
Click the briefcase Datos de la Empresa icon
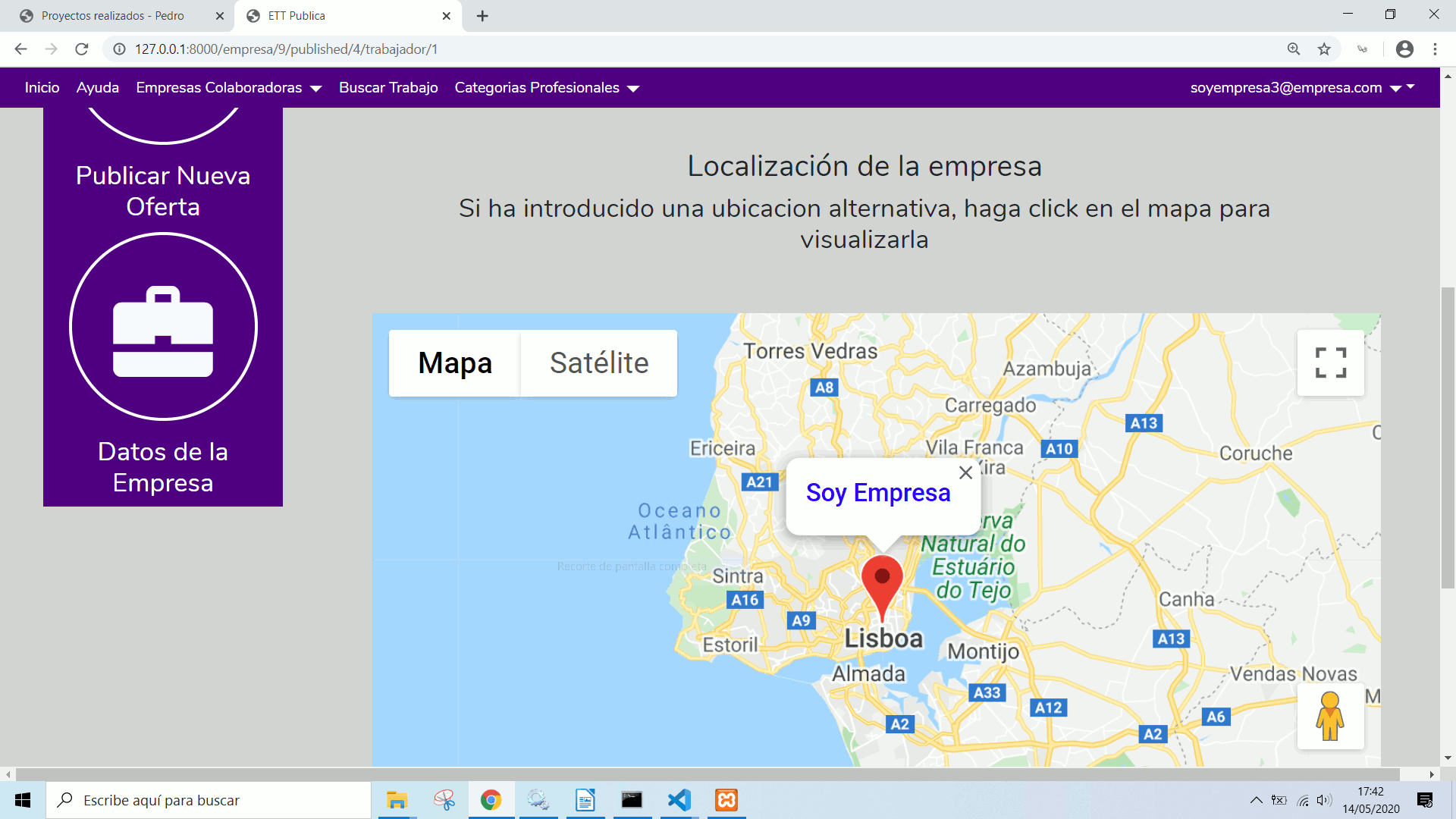[163, 327]
